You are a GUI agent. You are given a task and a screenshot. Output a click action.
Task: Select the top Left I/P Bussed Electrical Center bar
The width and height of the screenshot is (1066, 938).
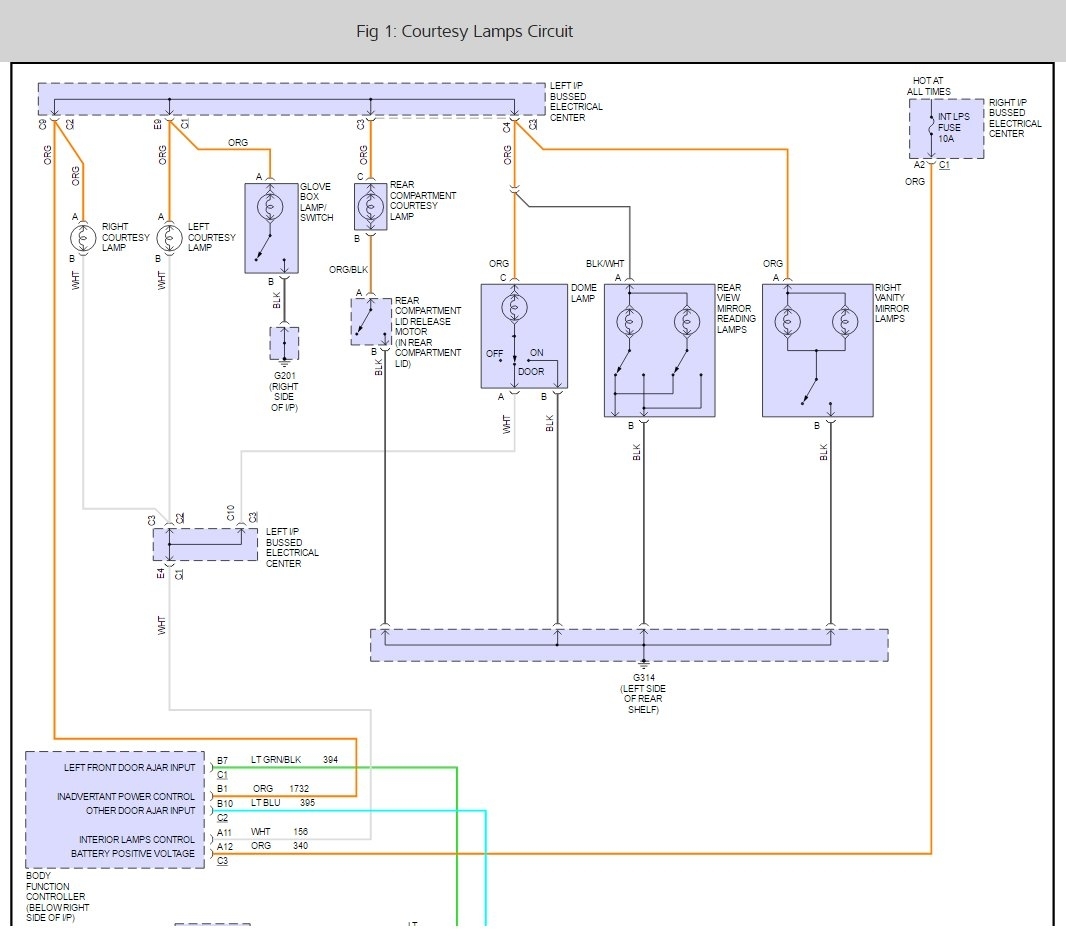[x=290, y=99]
